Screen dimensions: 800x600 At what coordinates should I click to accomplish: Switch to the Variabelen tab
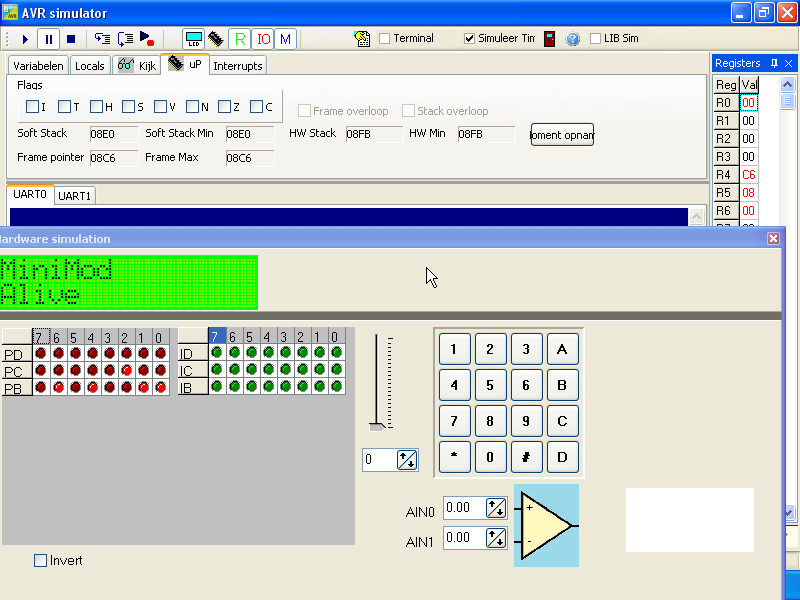[x=39, y=66]
